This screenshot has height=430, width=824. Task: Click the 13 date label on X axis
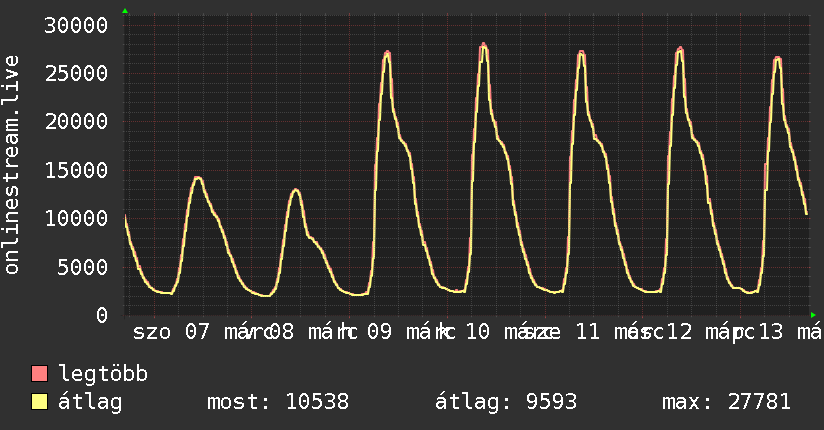point(771,332)
